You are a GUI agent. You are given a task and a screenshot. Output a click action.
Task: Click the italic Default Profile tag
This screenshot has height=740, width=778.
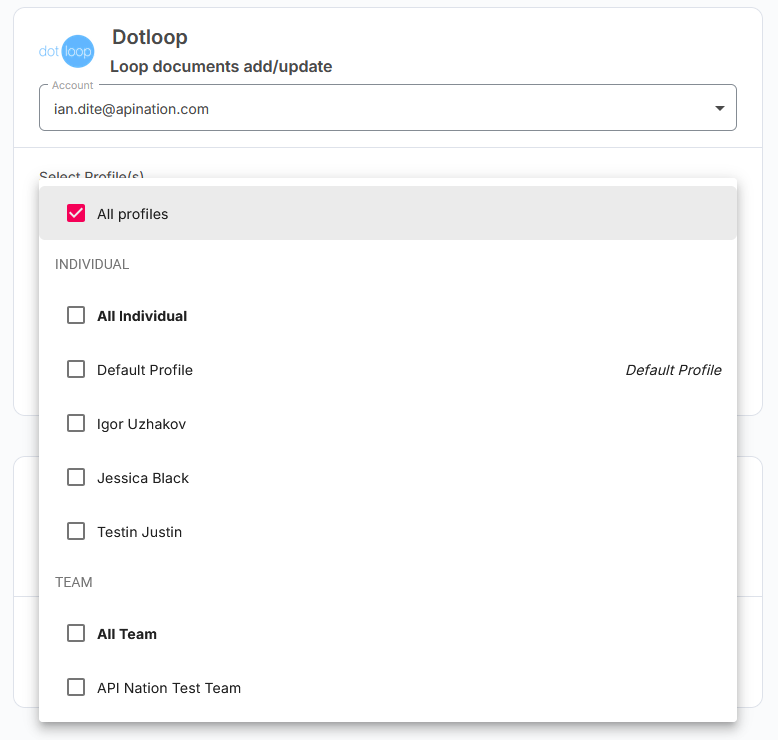pyautogui.click(x=673, y=370)
